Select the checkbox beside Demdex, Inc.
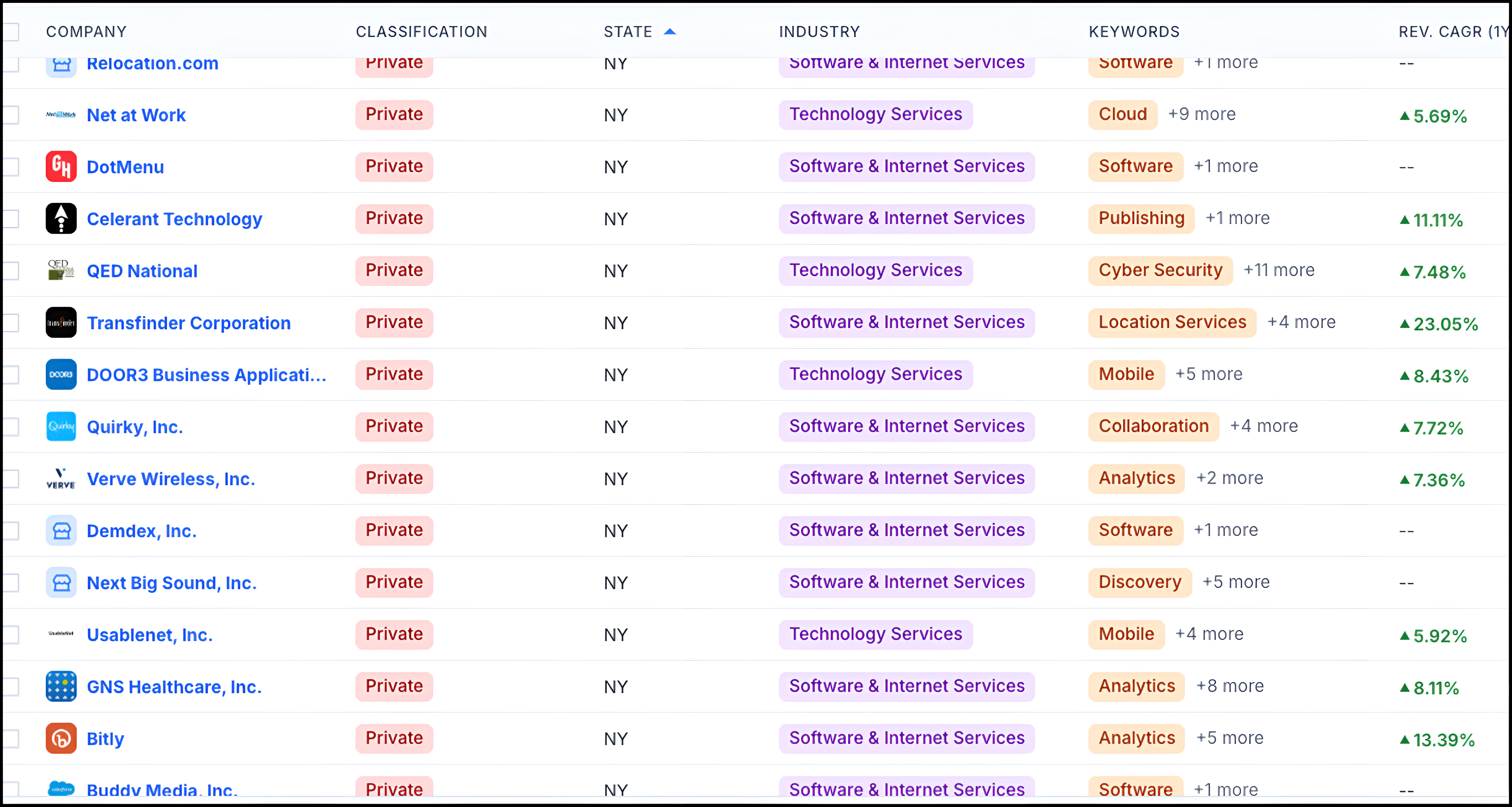This screenshot has height=807, width=1512. (13, 530)
